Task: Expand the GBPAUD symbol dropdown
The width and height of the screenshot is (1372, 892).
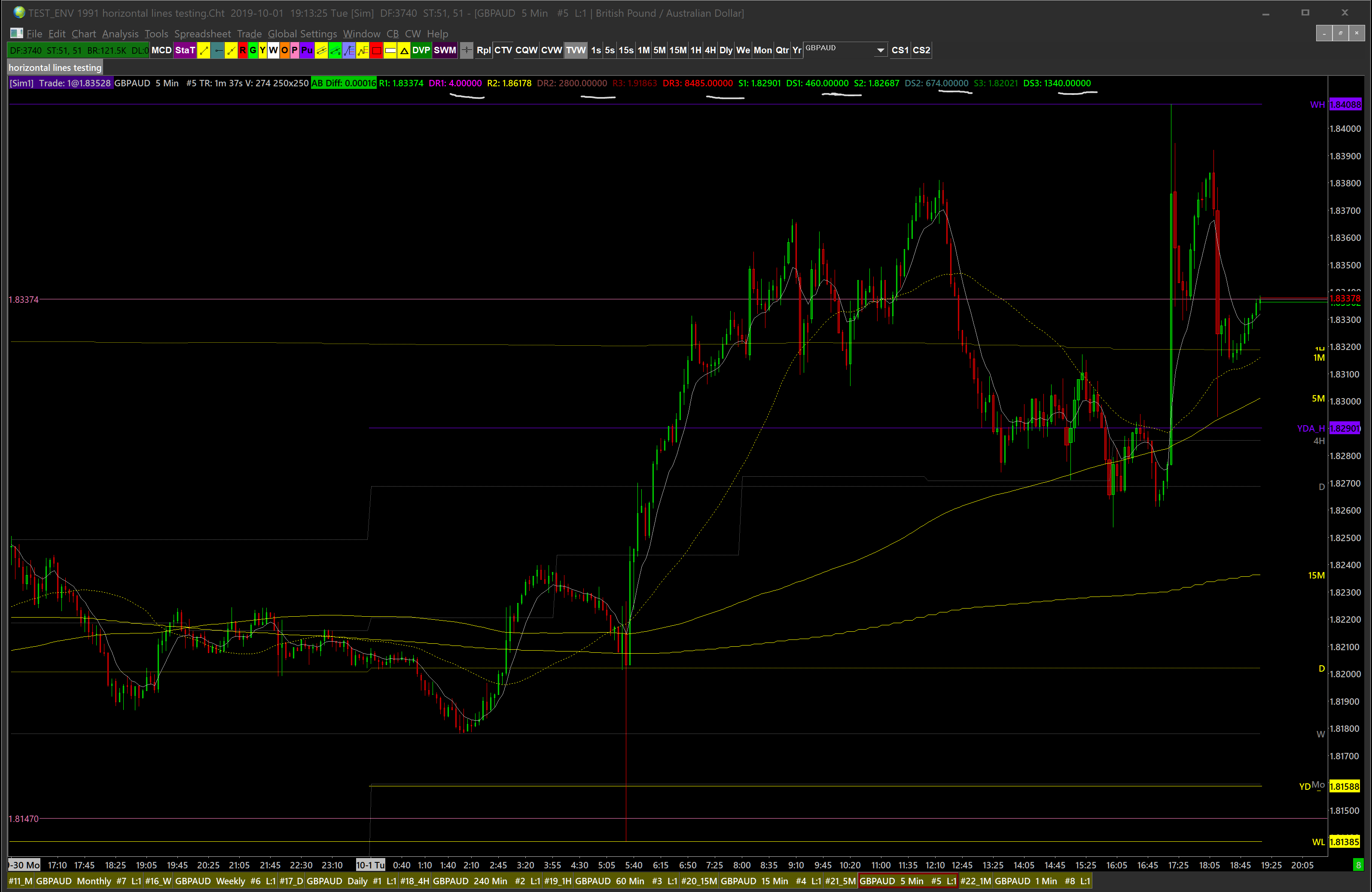Action: coord(880,51)
